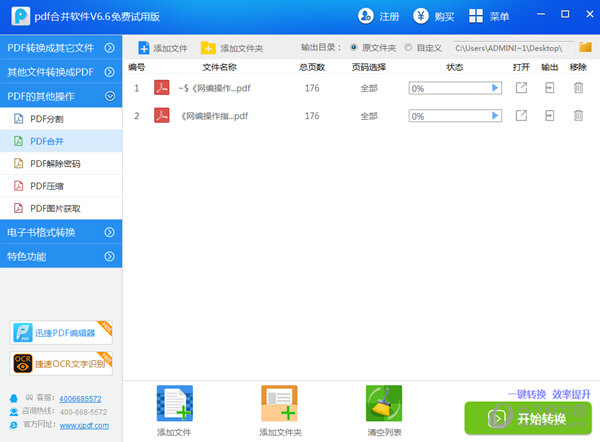Image resolution: width=600 pixels, height=442 pixels.
Task: Open the 菜单 menu grid
Action: coord(489,16)
